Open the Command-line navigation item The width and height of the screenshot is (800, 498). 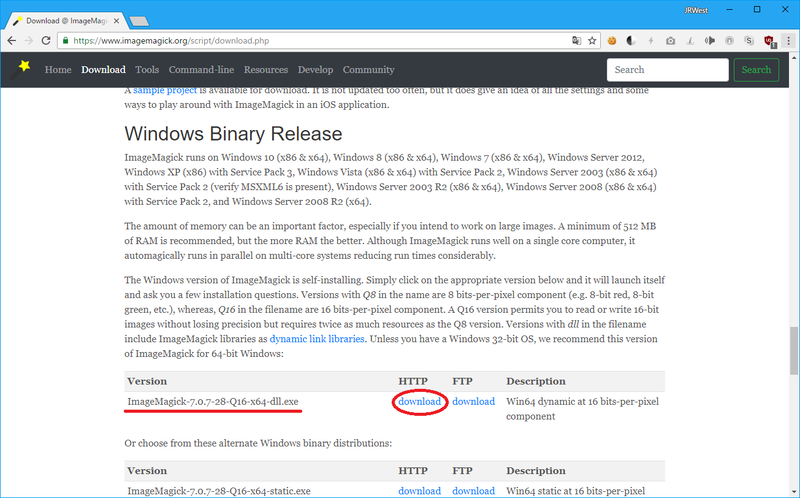pyautogui.click(x=201, y=70)
